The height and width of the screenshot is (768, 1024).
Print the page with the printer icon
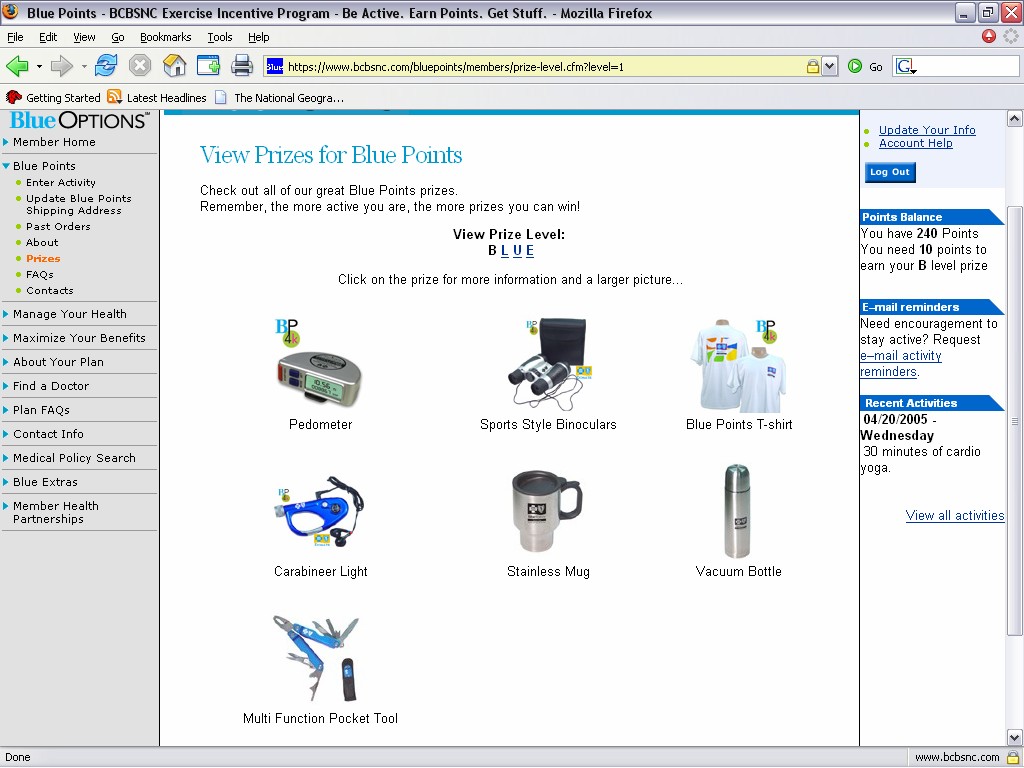[x=242, y=66]
